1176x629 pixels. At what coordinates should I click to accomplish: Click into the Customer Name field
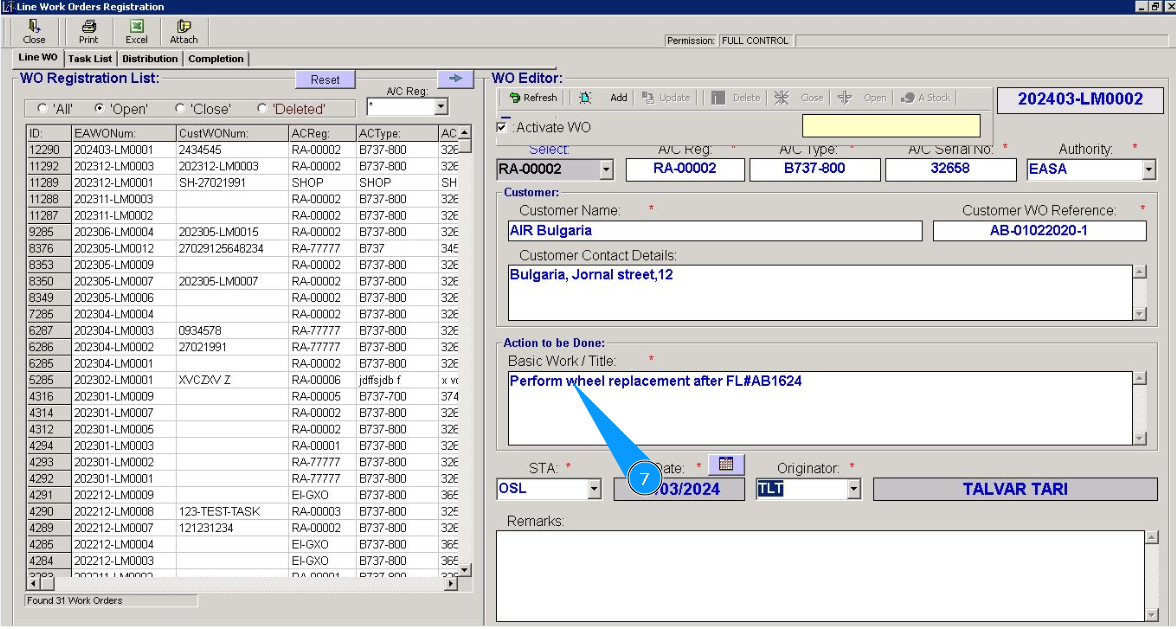click(x=715, y=231)
